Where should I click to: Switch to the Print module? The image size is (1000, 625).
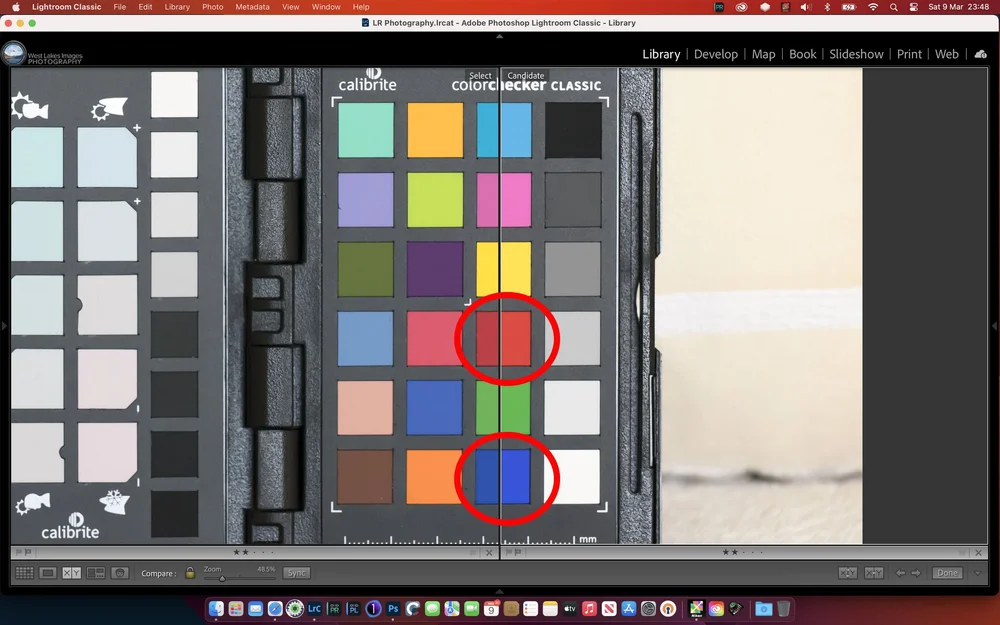click(x=909, y=54)
